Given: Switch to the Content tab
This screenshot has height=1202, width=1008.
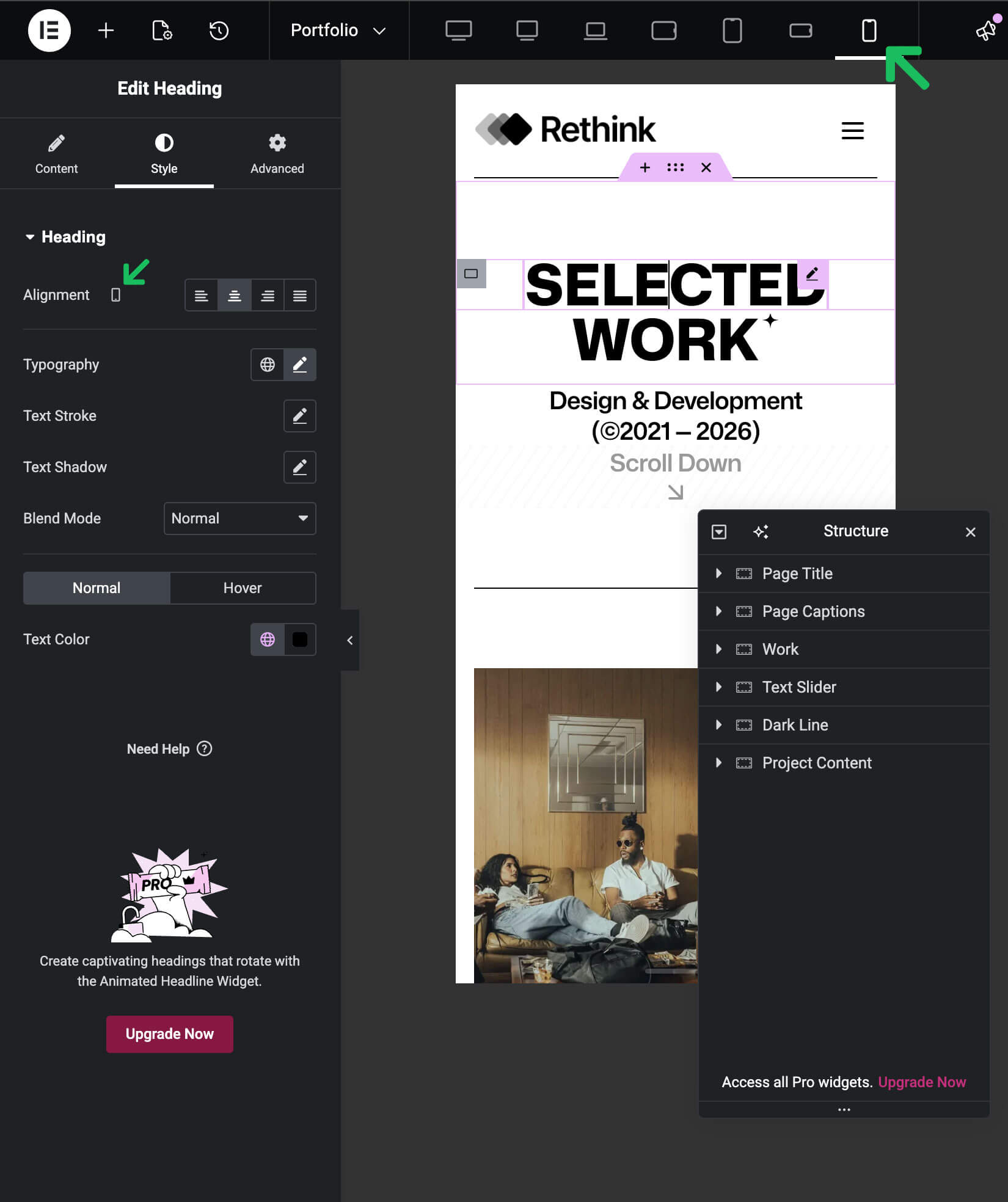Looking at the screenshot, I should (56, 154).
